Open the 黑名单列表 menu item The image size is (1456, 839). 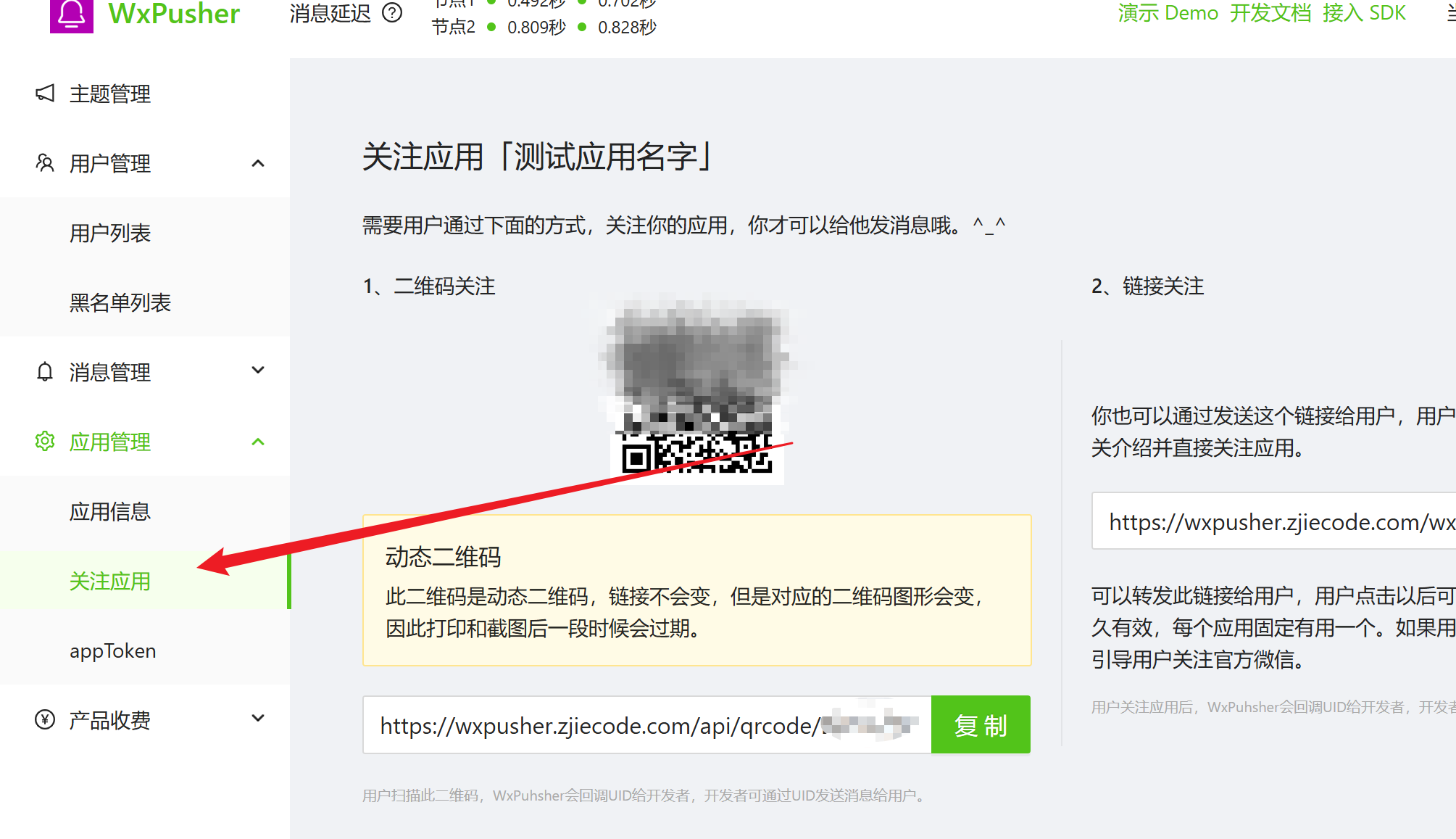(x=120, y=302)
